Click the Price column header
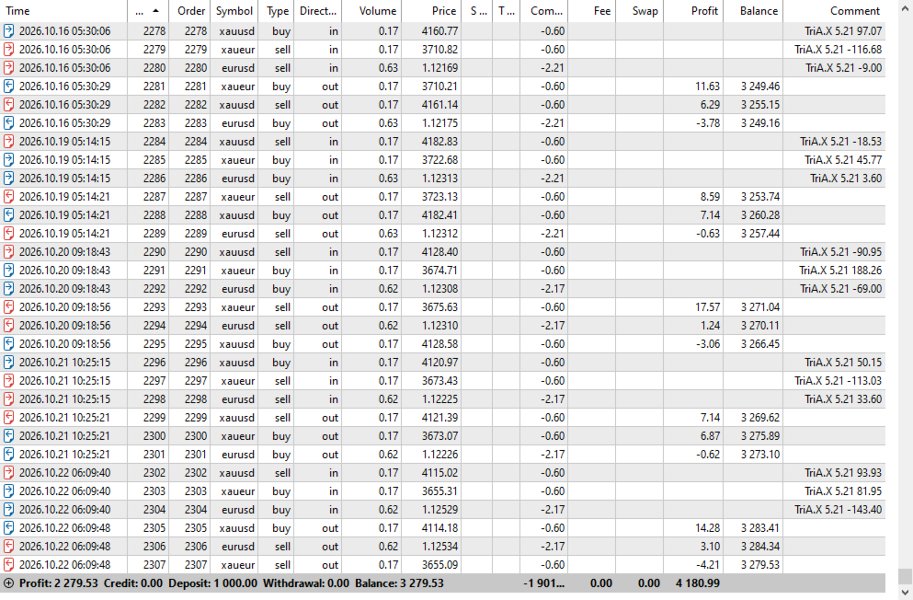 click(x=431, y=10)
